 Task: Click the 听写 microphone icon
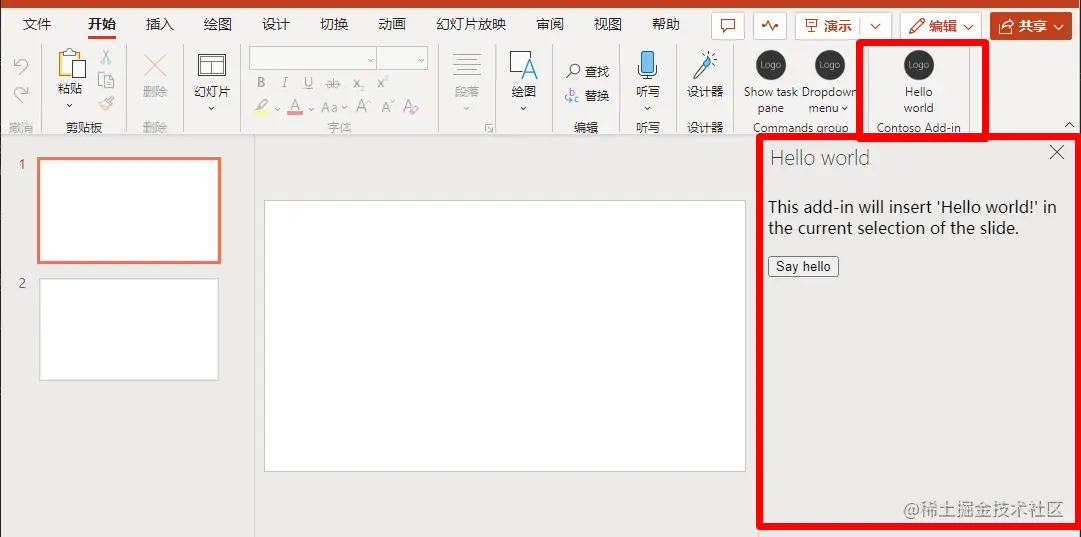point(647,65)
